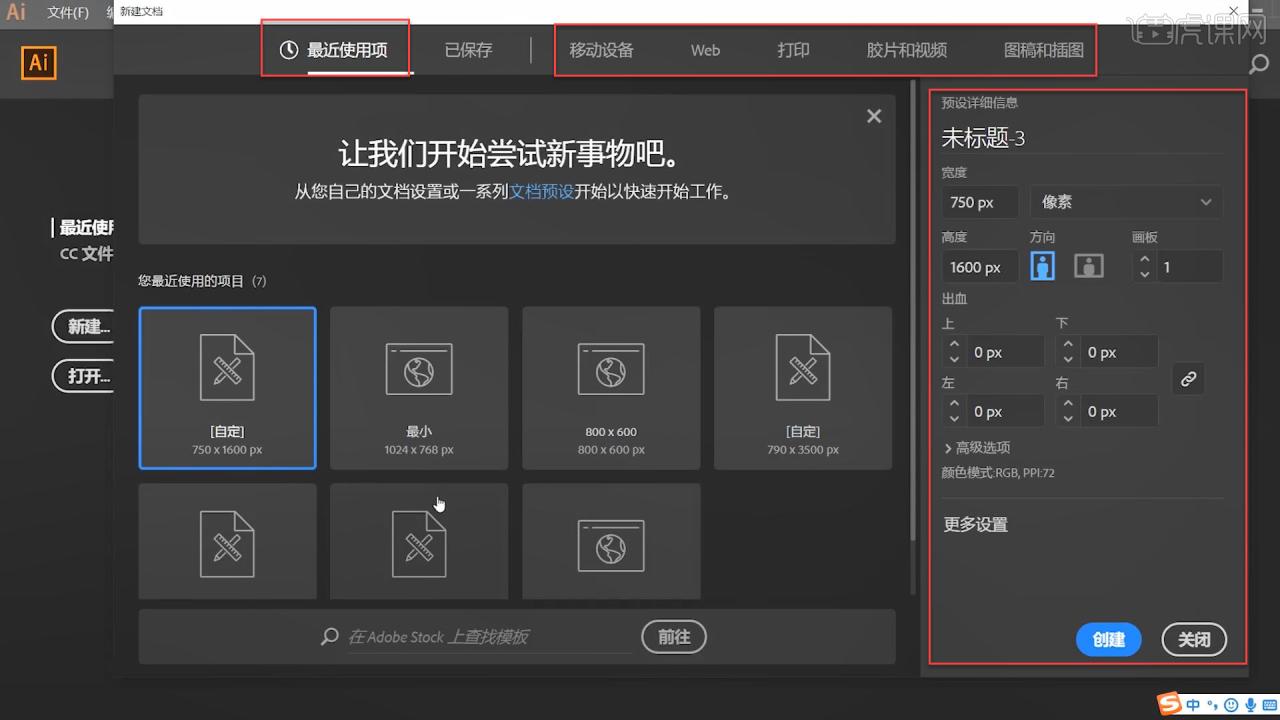Click the clock icon beside 最近使用项
The image size is (1280, 720).
[289, 50]
